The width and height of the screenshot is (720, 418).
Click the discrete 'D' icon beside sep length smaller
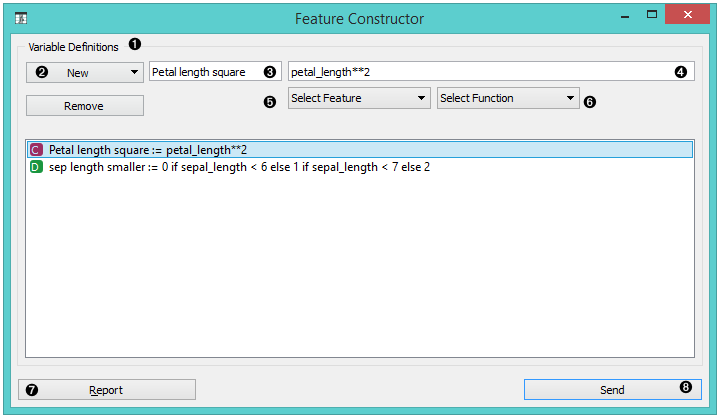click(x=36, y=167)
